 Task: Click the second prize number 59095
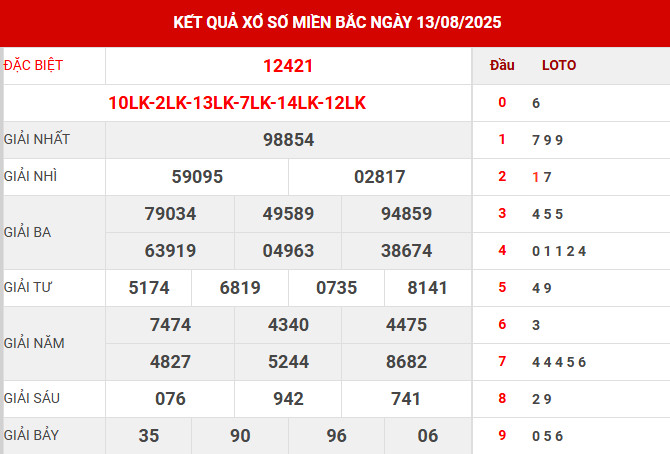(197, 177)
